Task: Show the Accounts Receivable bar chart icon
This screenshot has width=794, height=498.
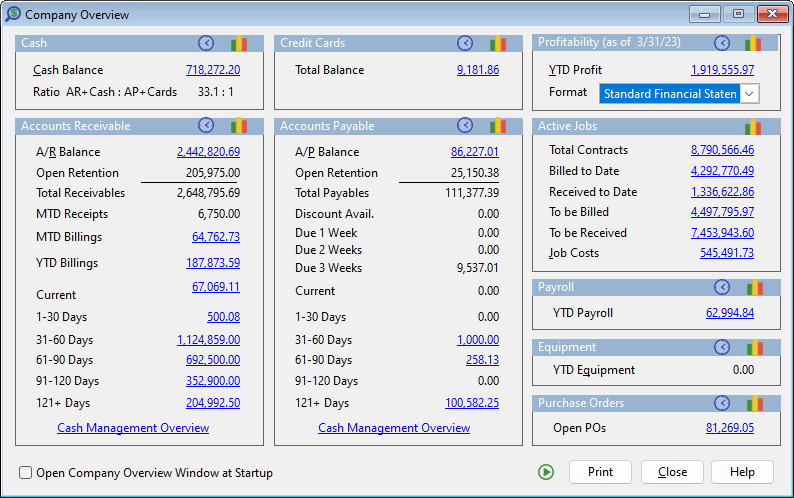Action: point(239,125)
